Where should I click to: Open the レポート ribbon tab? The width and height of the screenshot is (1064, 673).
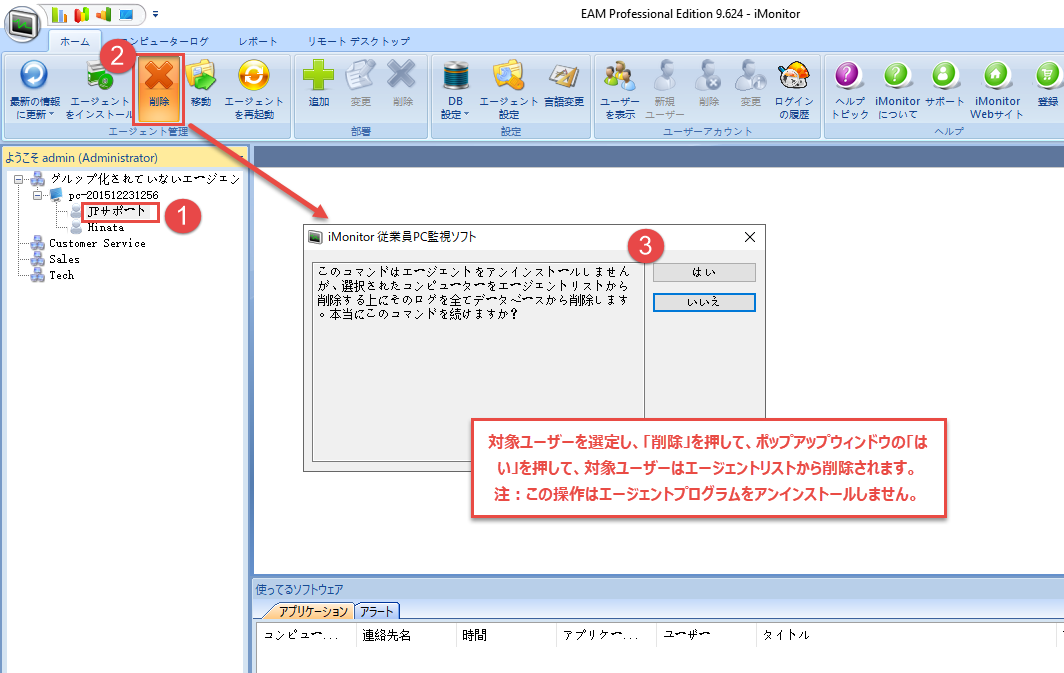(x=258, y=41)
